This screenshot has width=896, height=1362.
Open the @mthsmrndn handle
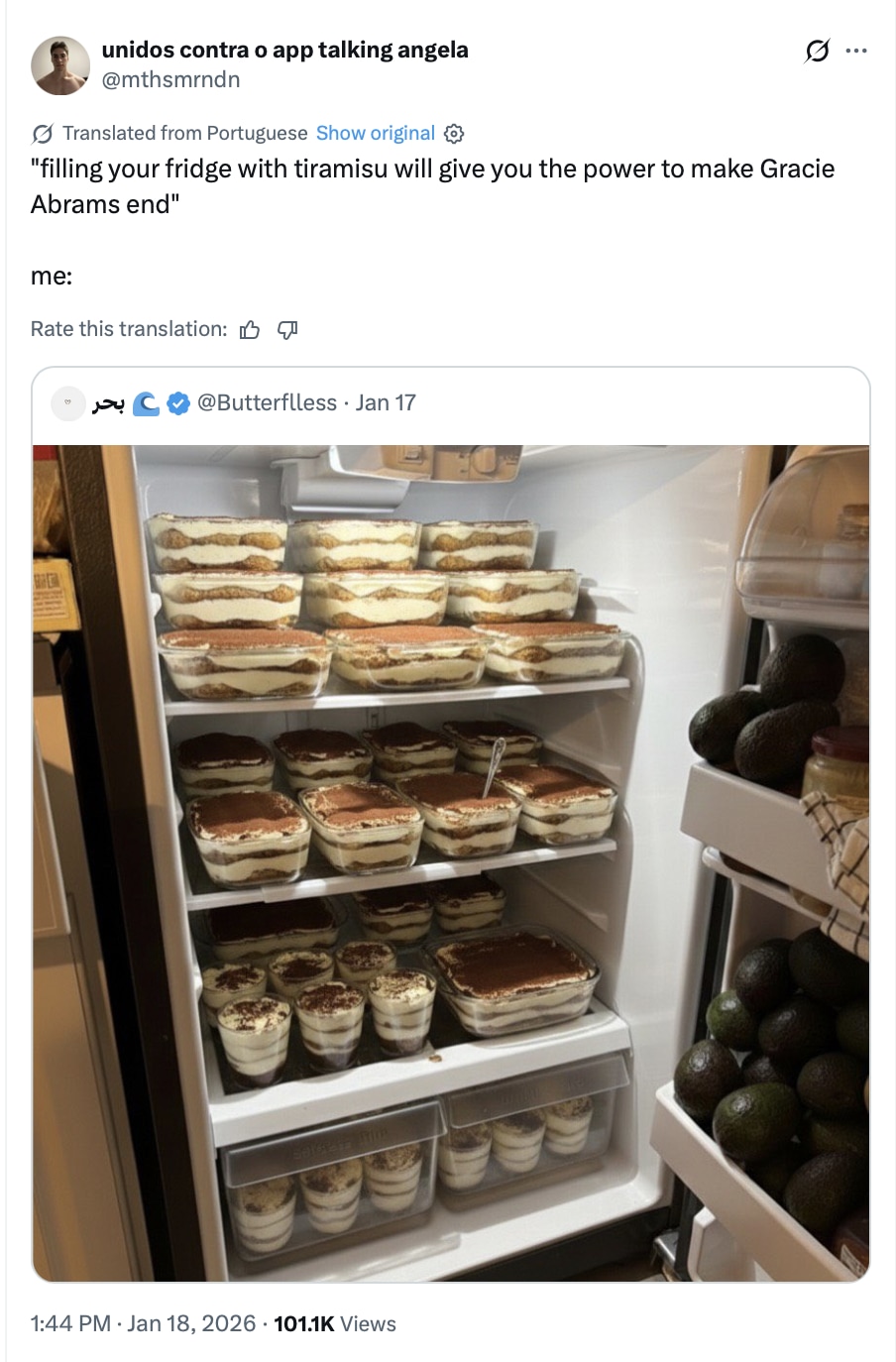pos(170,79)
